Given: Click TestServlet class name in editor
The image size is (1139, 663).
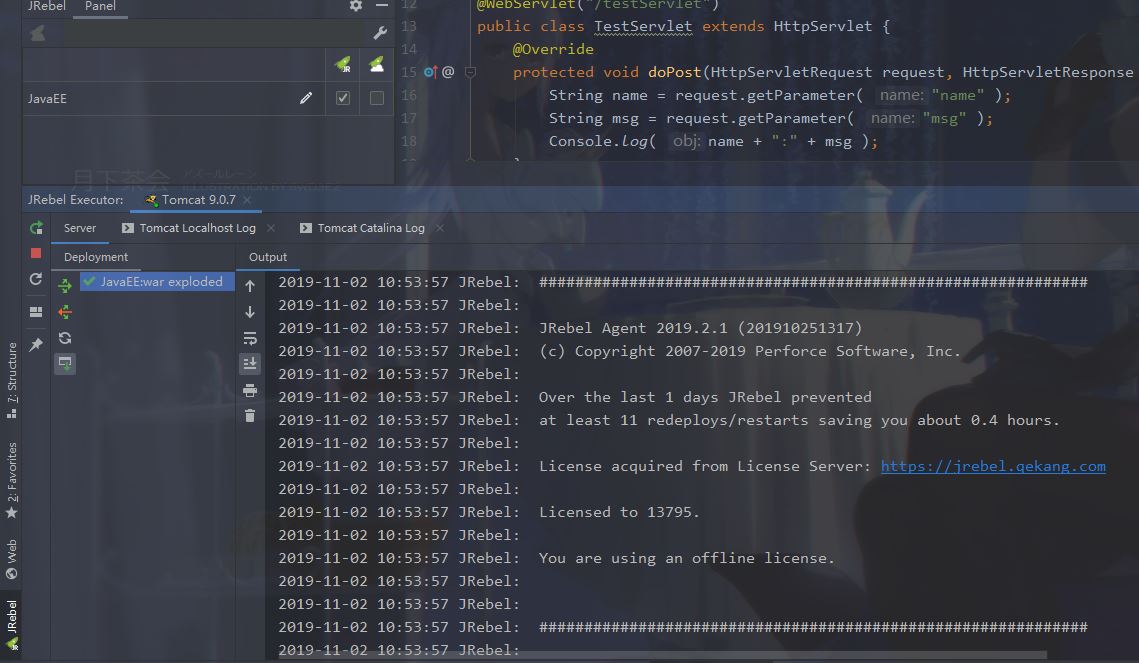Looking at the screenshot, I should [x=643, y=26].
